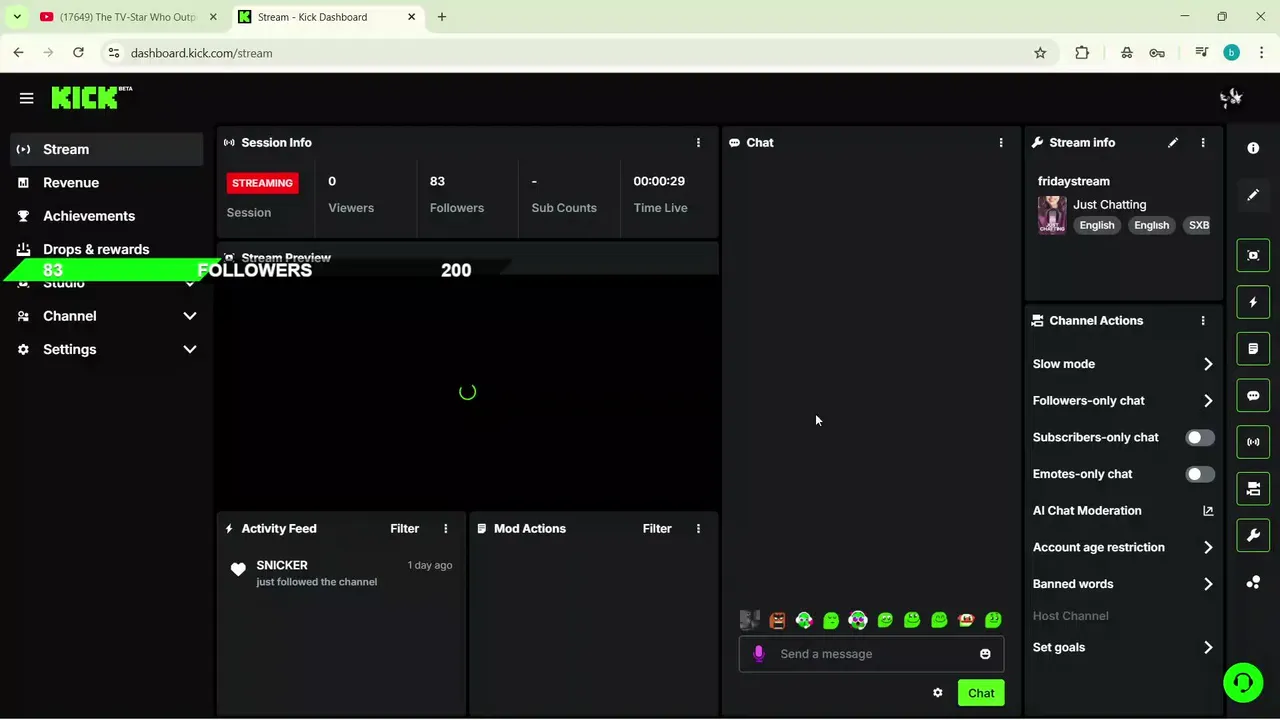Click the Just Chatting category thumbnail
1280x720 pixels.
(1052, 215)
